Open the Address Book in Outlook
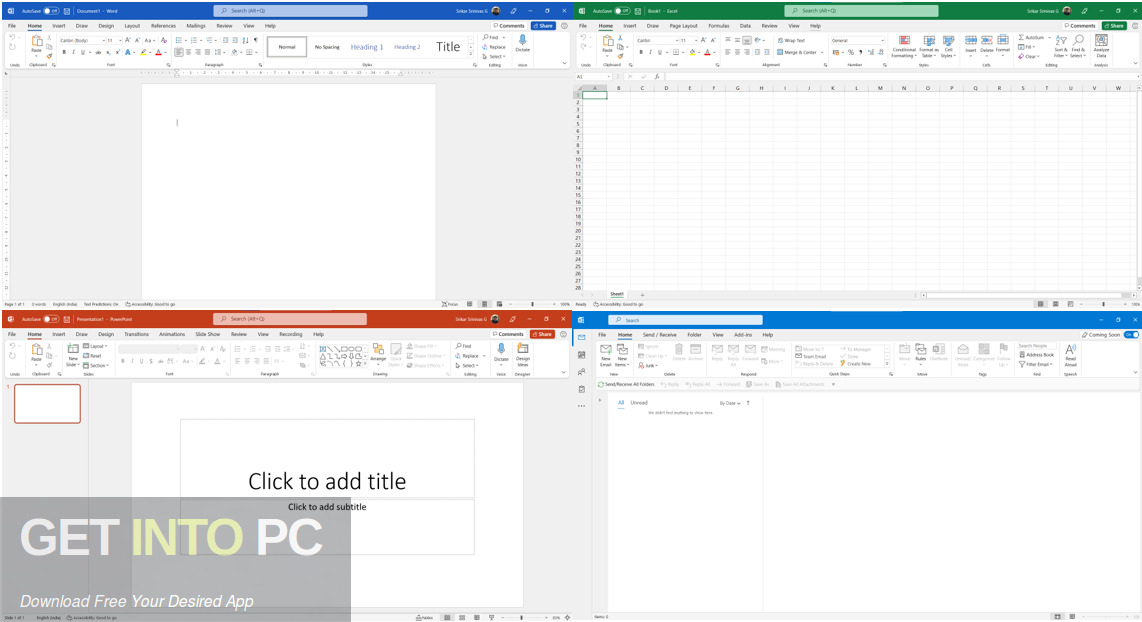 click(x=1036, y=355)
